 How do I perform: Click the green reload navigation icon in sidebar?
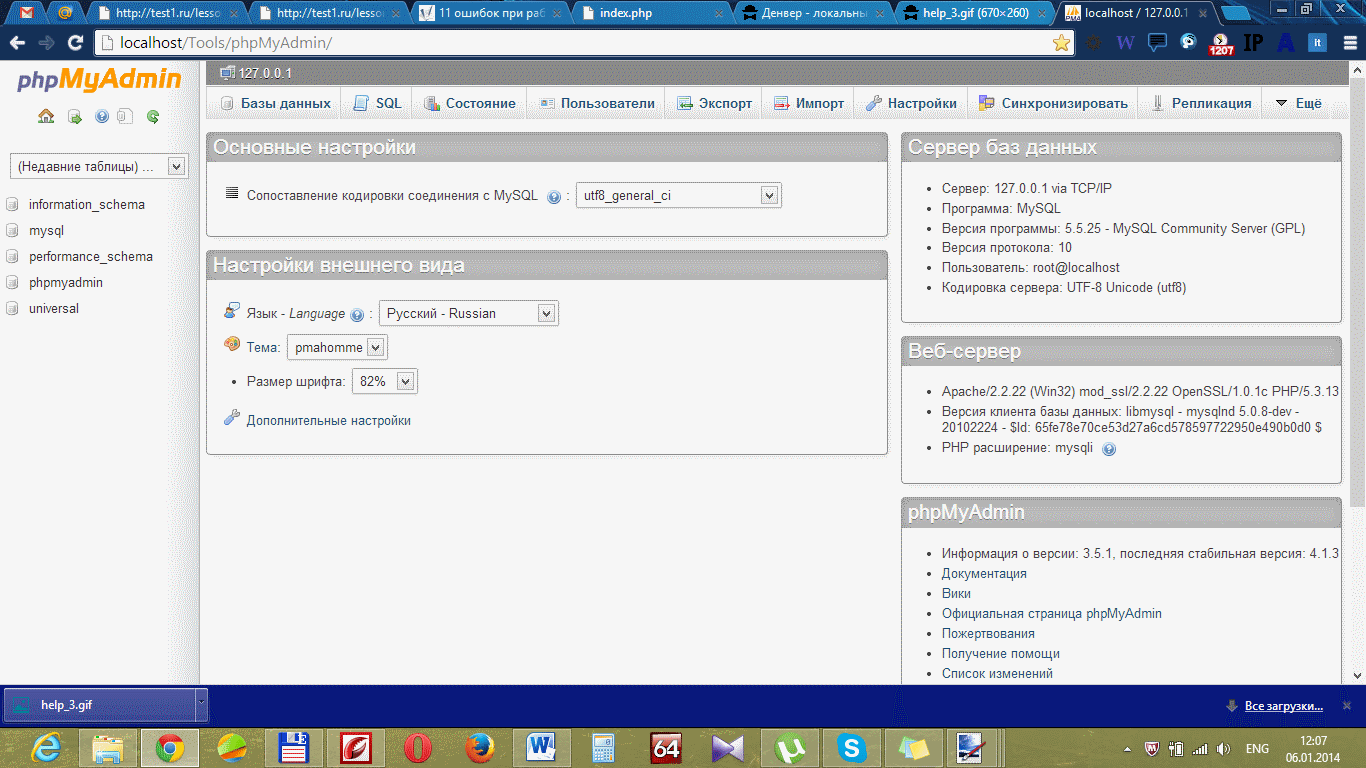tap(153, 116)
